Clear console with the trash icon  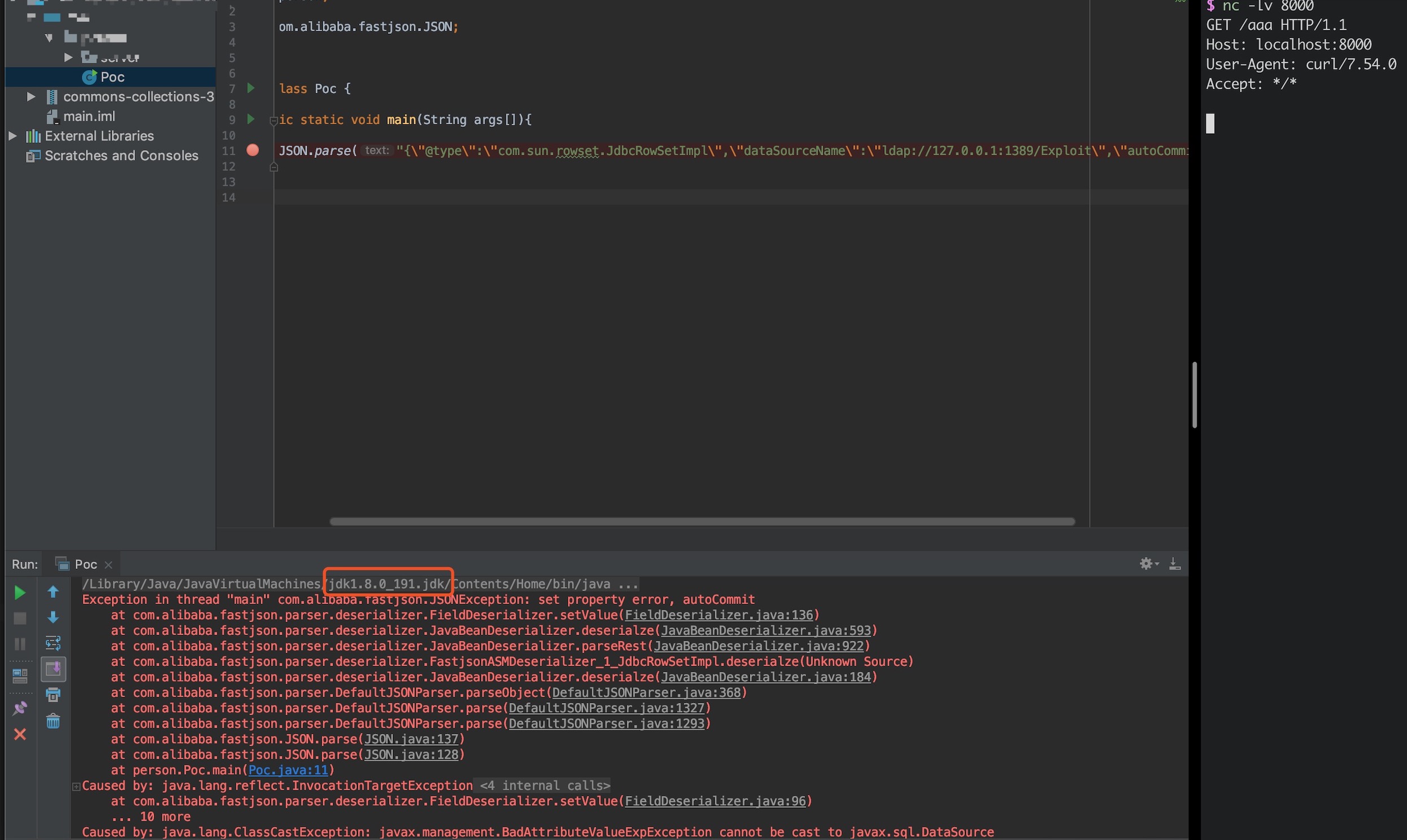(x=53, y=721)
